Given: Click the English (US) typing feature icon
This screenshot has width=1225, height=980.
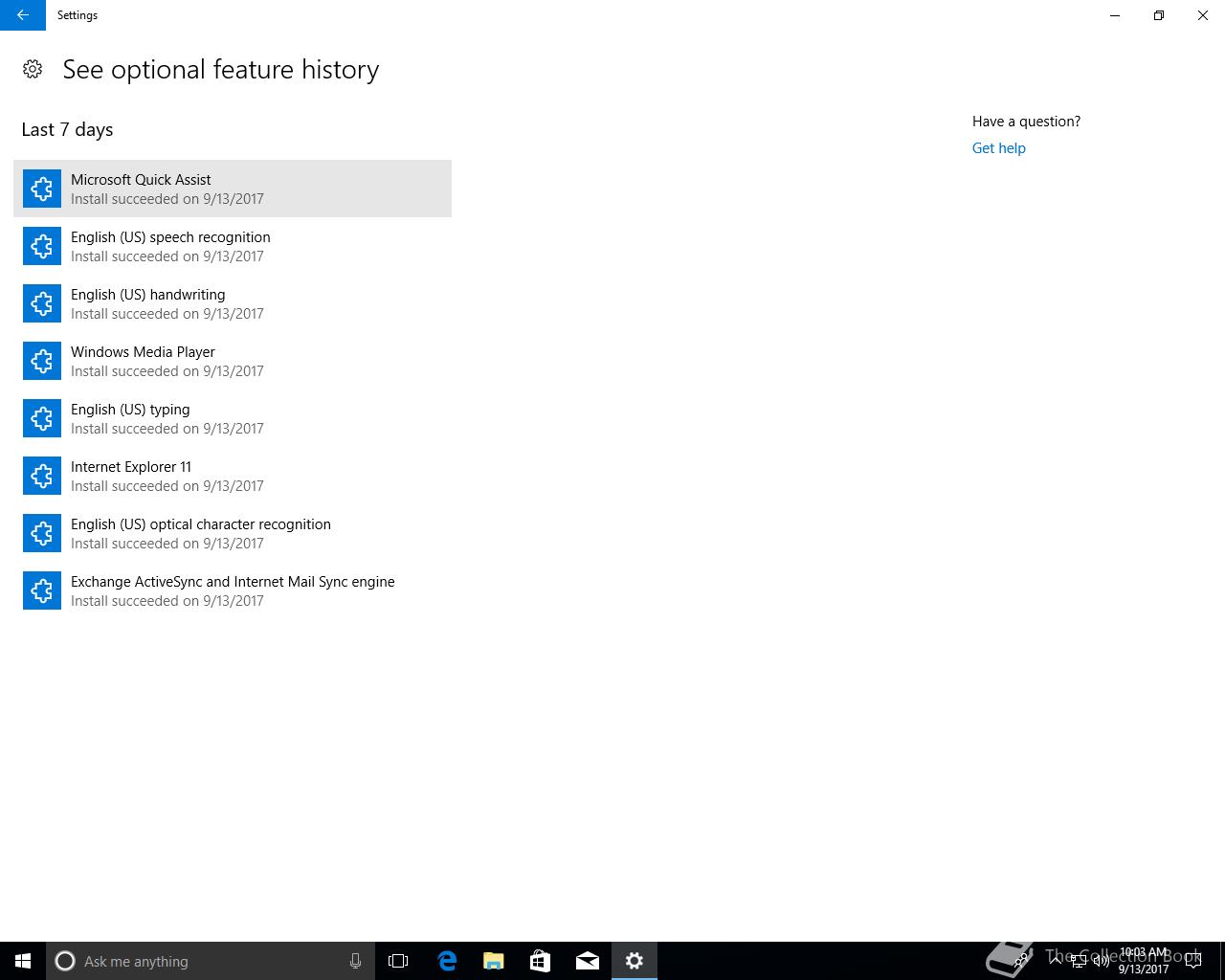Looking at the screenshot, I should point(42,418).
